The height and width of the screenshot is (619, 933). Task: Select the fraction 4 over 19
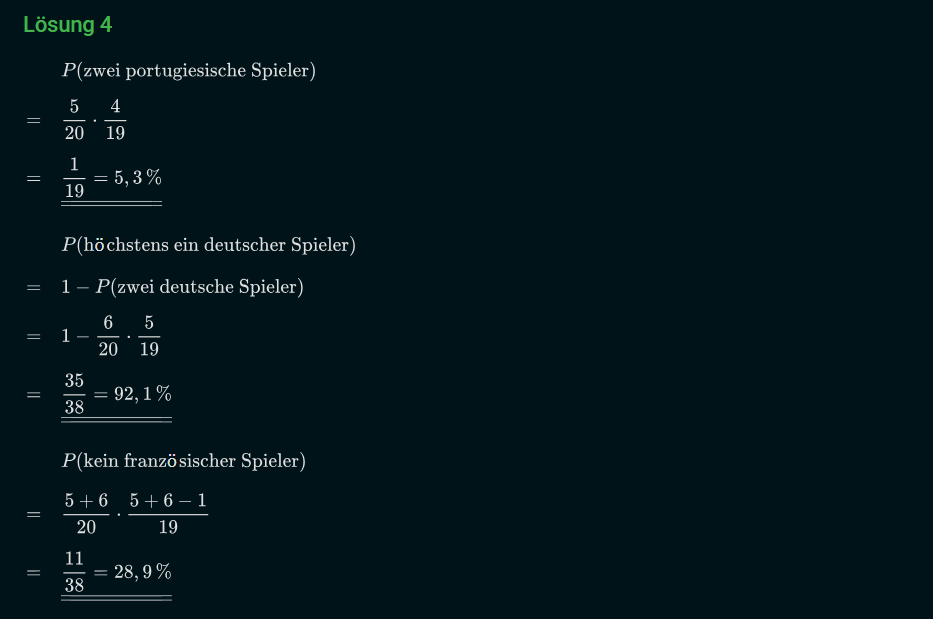(115, 120)
